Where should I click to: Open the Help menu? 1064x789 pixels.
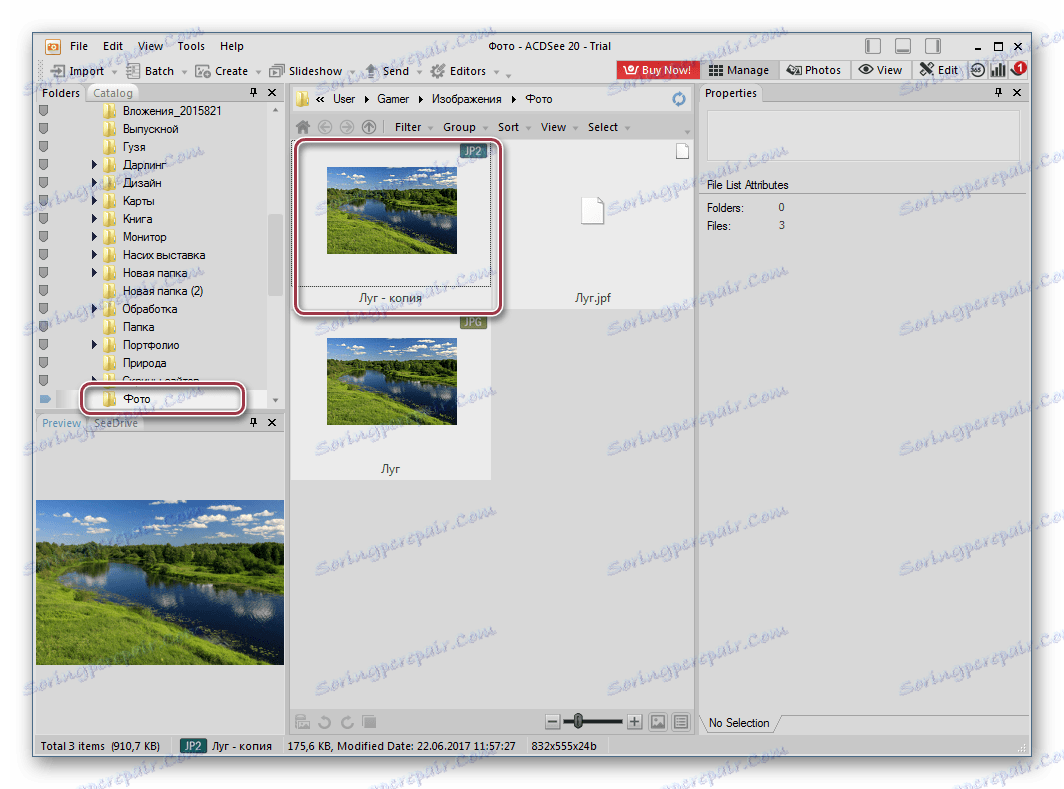pos(231,46)
